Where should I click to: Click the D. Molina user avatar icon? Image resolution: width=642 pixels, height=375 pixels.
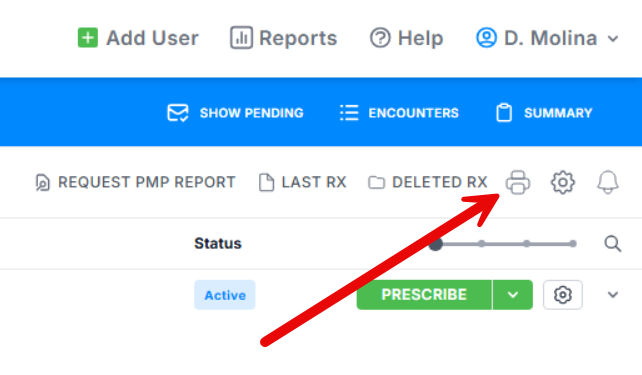tap(486, 38)
